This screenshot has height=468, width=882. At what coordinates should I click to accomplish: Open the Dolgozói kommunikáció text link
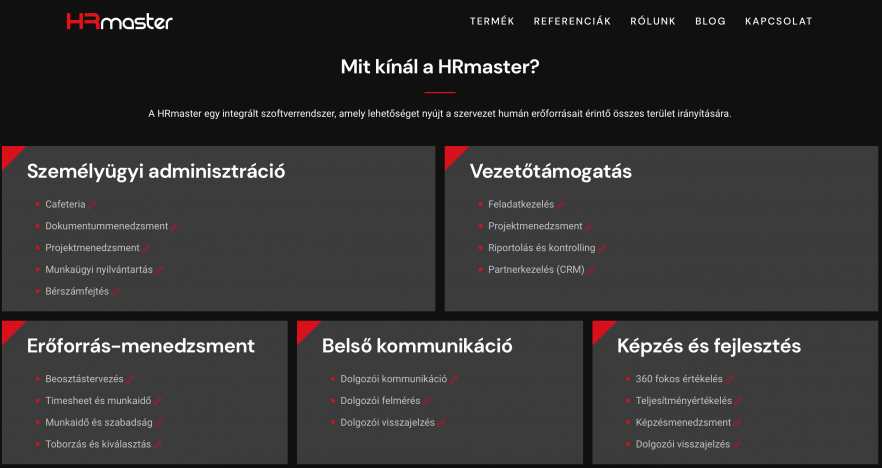[x=394, y=379]
